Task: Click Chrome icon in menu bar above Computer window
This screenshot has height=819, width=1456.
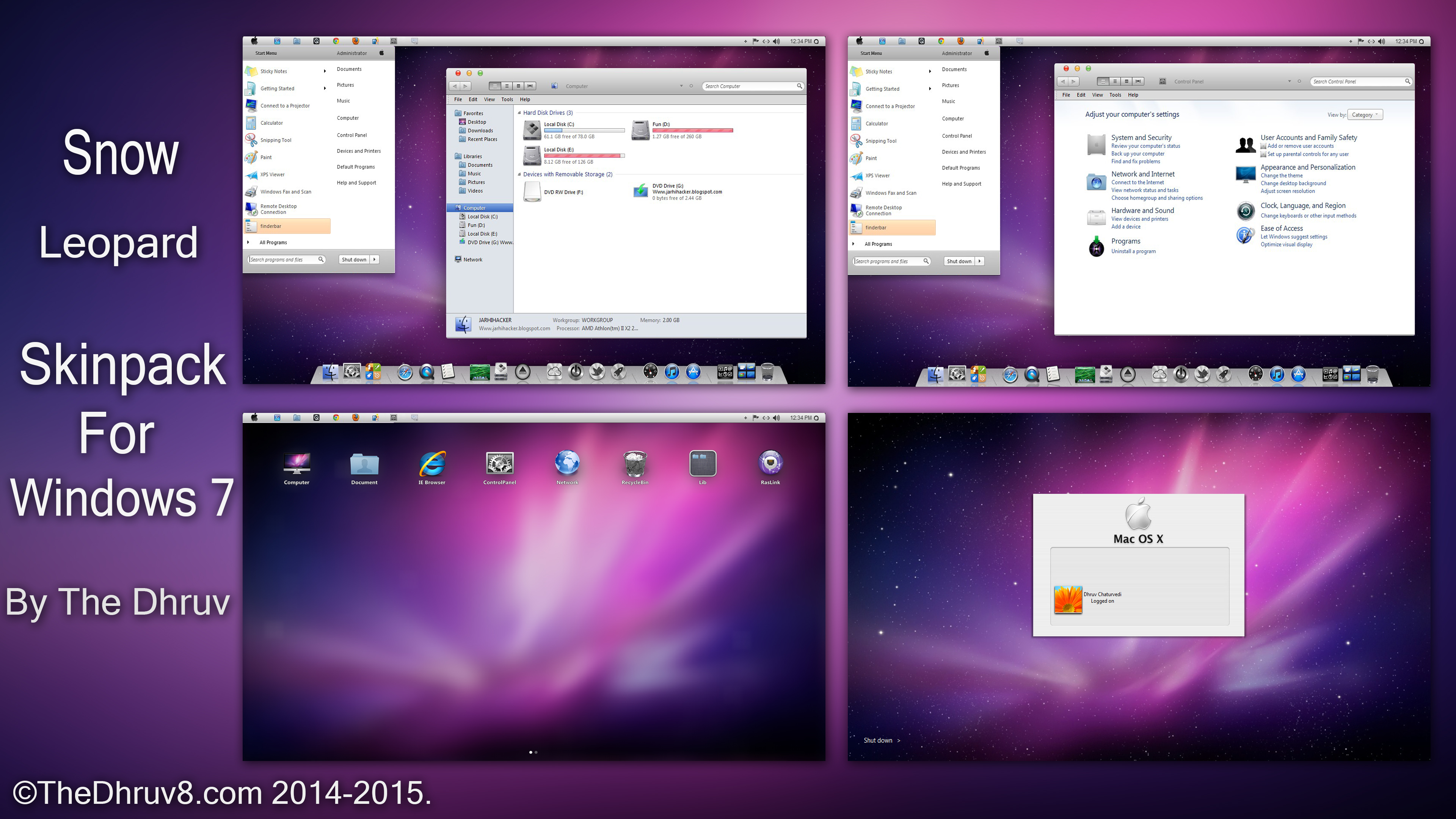Action: point(336,41)
